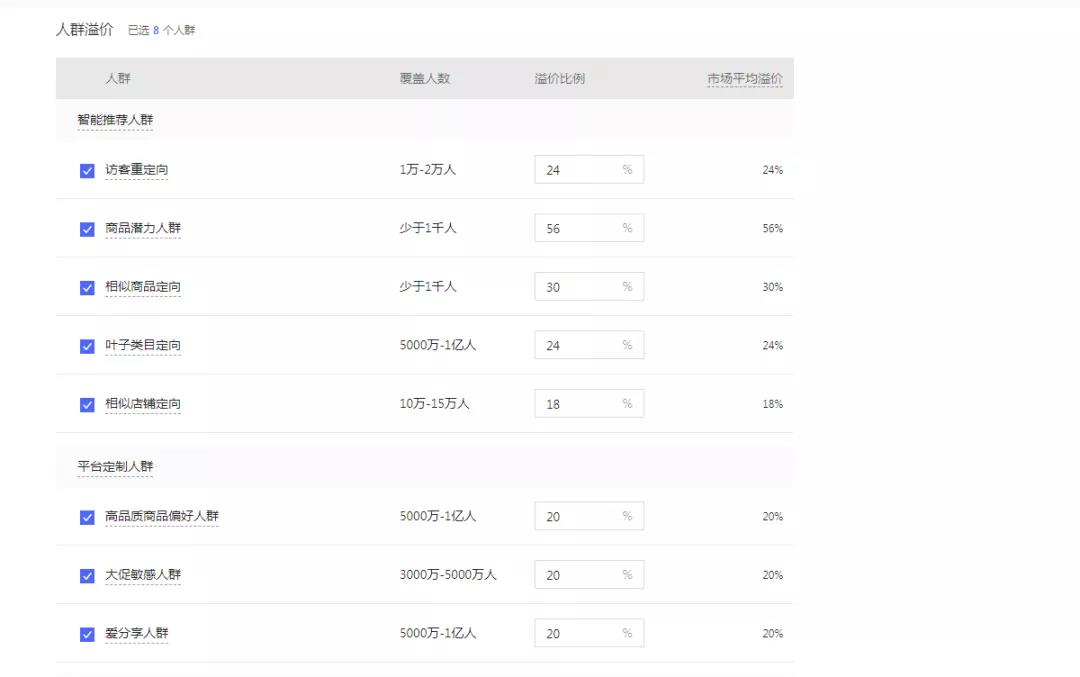Uncheck the 商品潜力人群 checkbox
Viewport: 1080px width, 677px height.
(87, 229)
